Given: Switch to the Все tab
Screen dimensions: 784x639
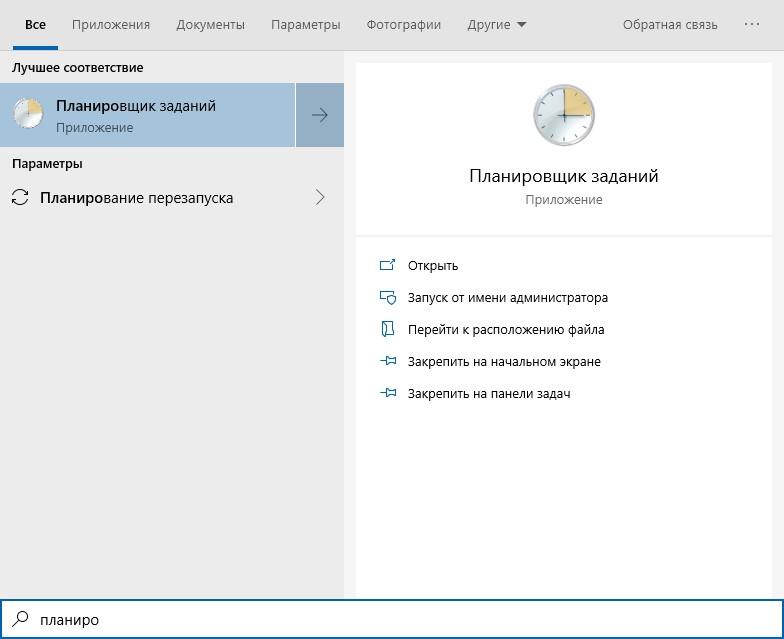Looking at the screenshot, I should pyautogui.click(x=35, y=24).
